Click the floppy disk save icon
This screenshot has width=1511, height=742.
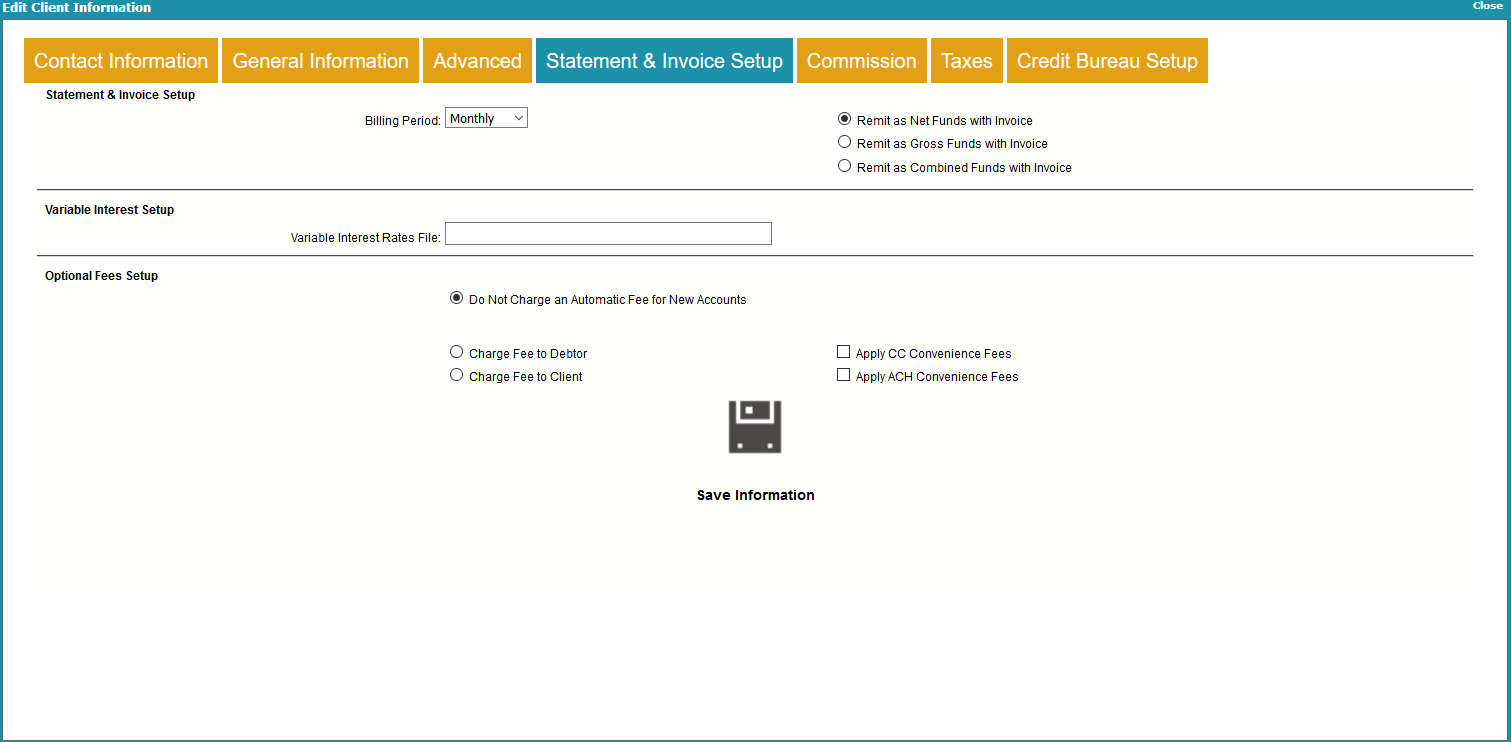click(x=755, y=427)
